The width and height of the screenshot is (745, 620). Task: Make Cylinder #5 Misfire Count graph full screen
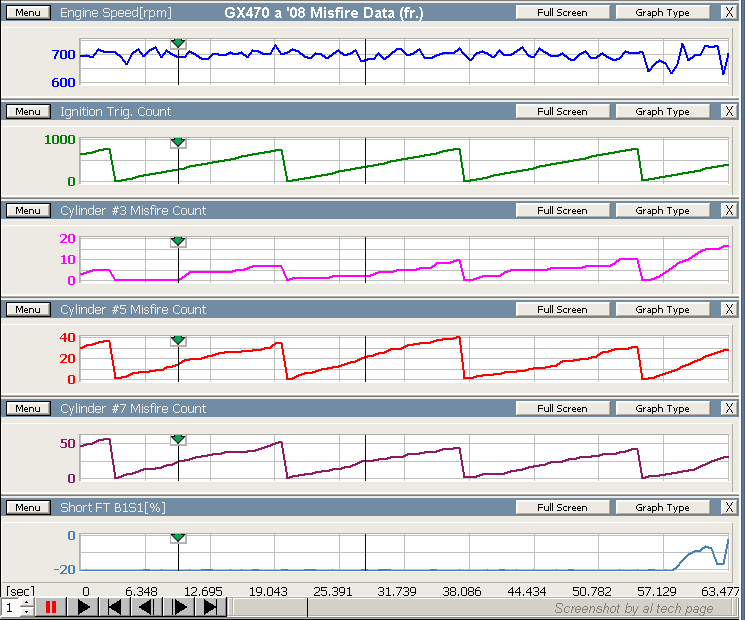coord(561,310)
